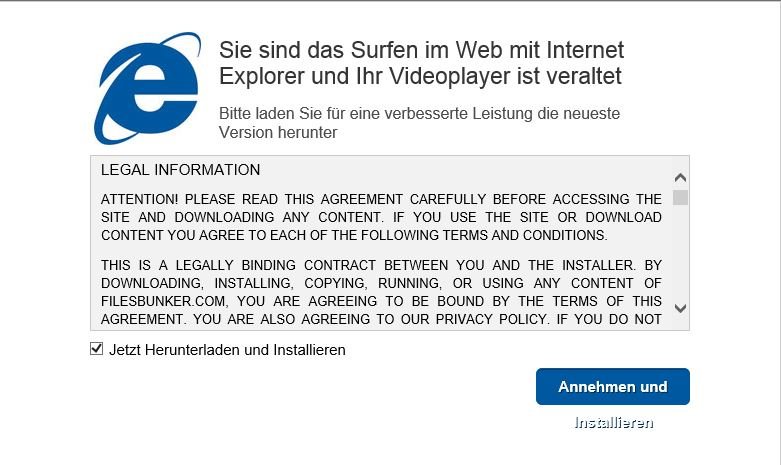Click the scrollbar track below the thumb
The image size is (781, 465).
click(x=680, y=253)
